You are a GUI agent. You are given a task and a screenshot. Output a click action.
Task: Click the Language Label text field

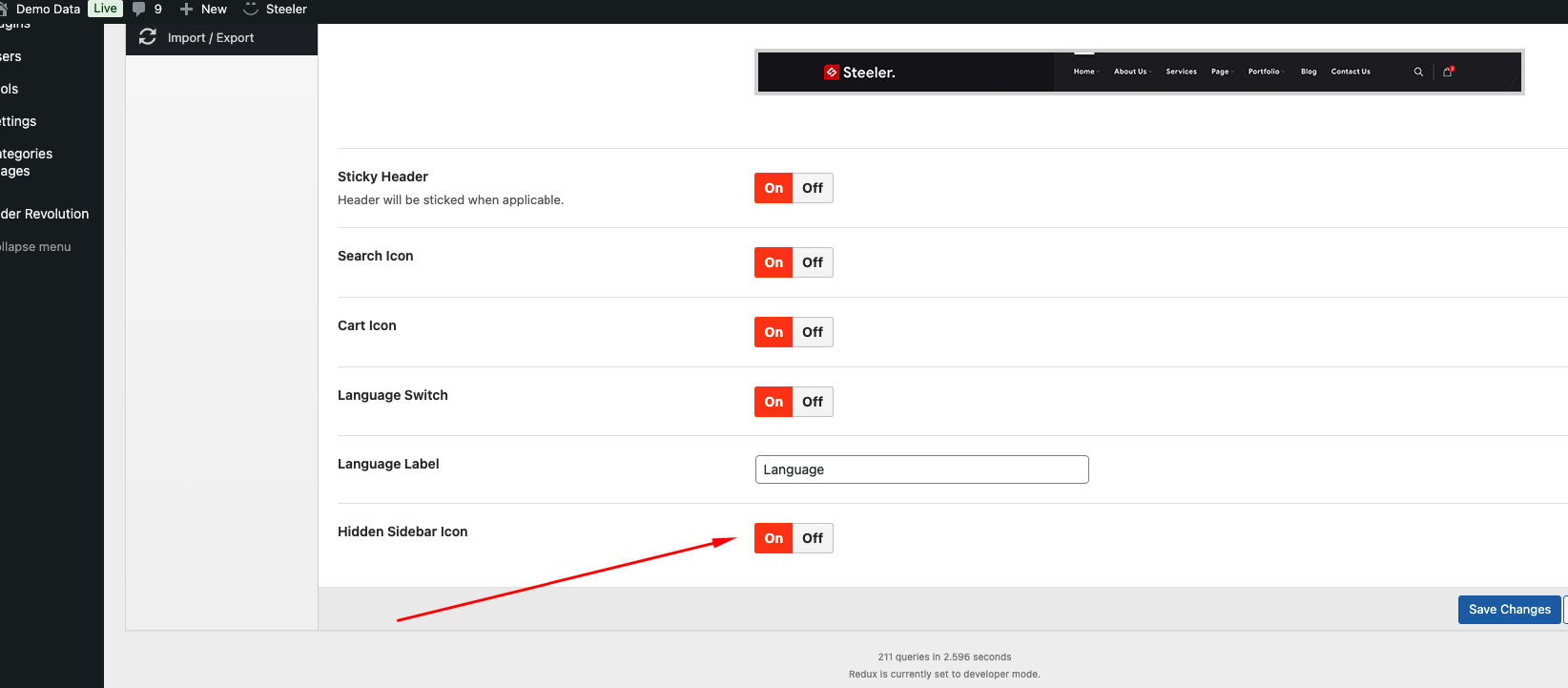pos(921,469)
